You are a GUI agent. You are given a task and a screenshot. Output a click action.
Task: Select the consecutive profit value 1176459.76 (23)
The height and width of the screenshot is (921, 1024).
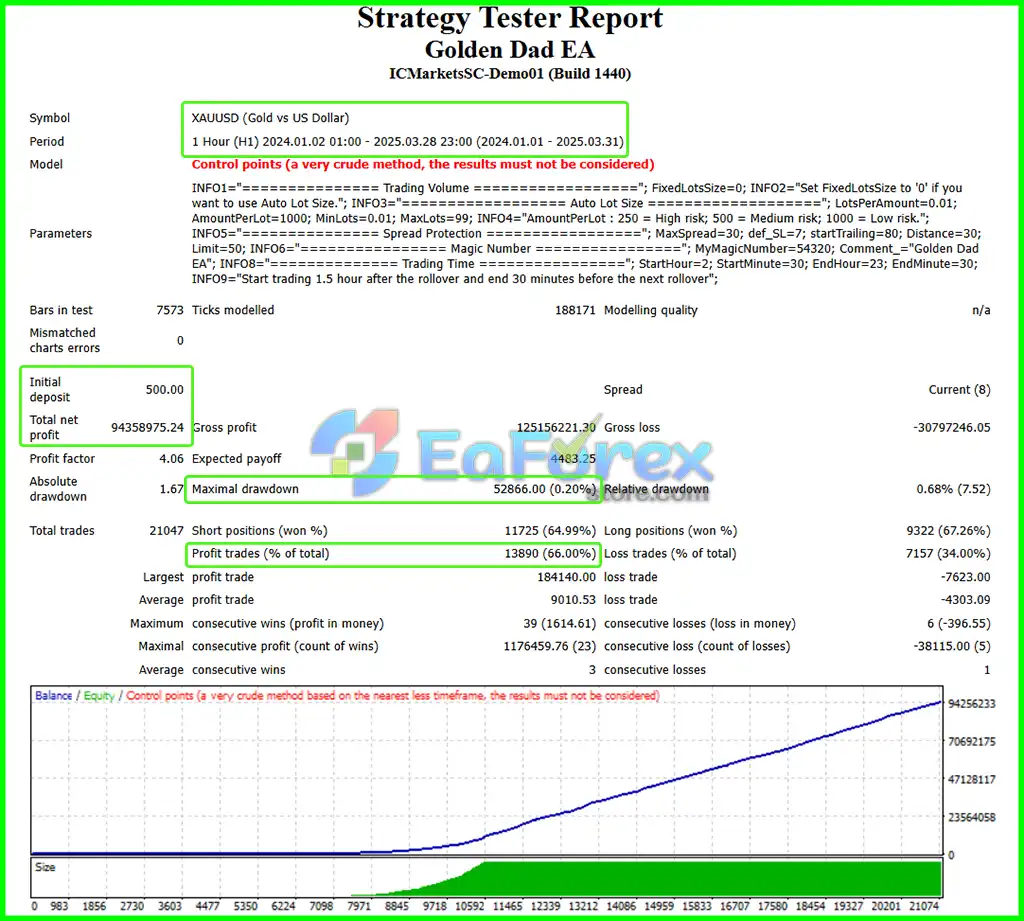(550, 647)
